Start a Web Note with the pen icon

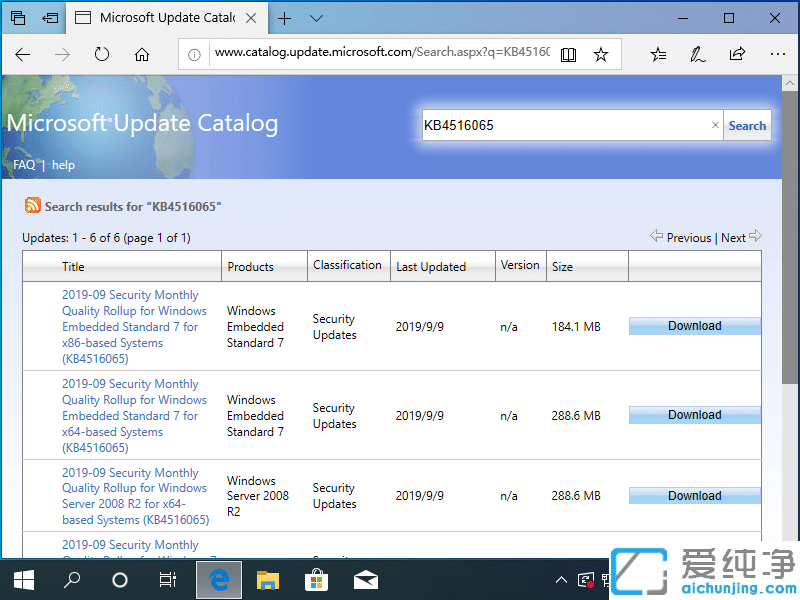pos(697,56)
